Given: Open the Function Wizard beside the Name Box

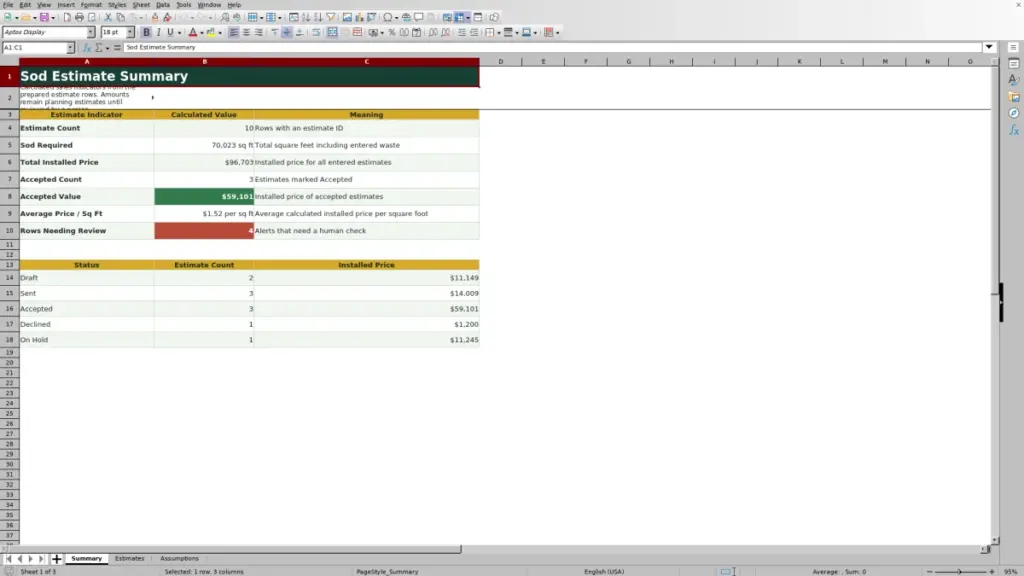Looking at the screenshot, I should click(x=86, y=47).
